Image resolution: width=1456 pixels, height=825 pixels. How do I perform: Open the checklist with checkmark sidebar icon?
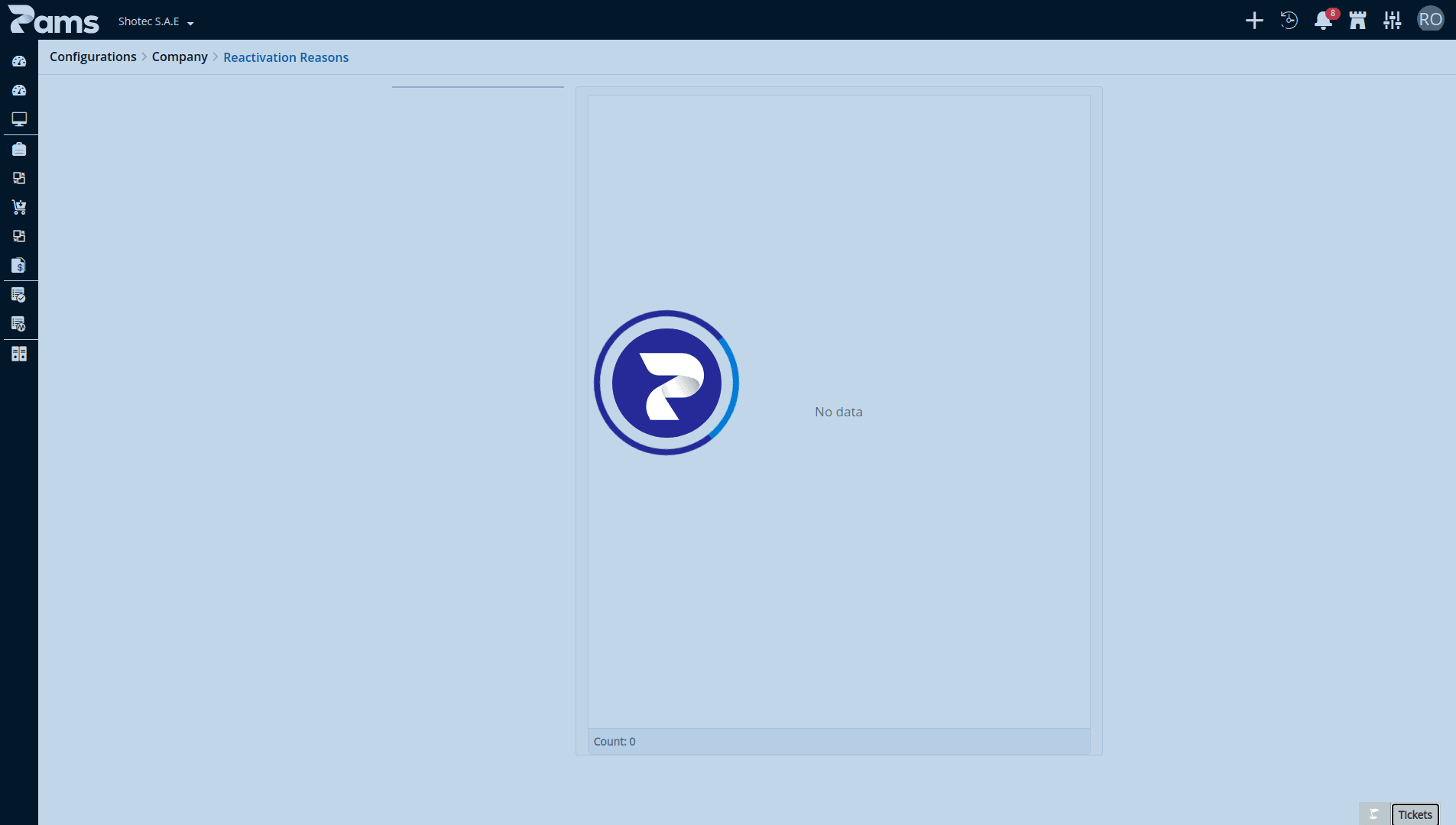click(19, 295)
